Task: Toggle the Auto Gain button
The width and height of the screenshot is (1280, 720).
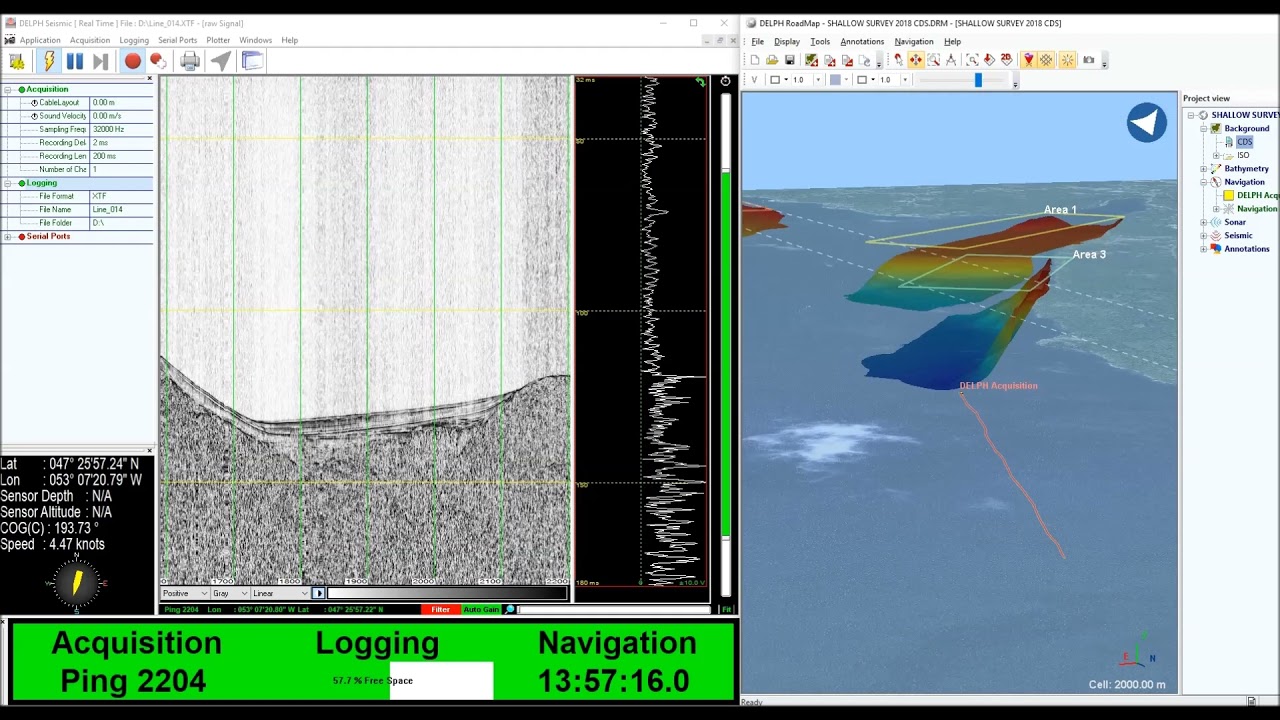Action: coord(481,609)
